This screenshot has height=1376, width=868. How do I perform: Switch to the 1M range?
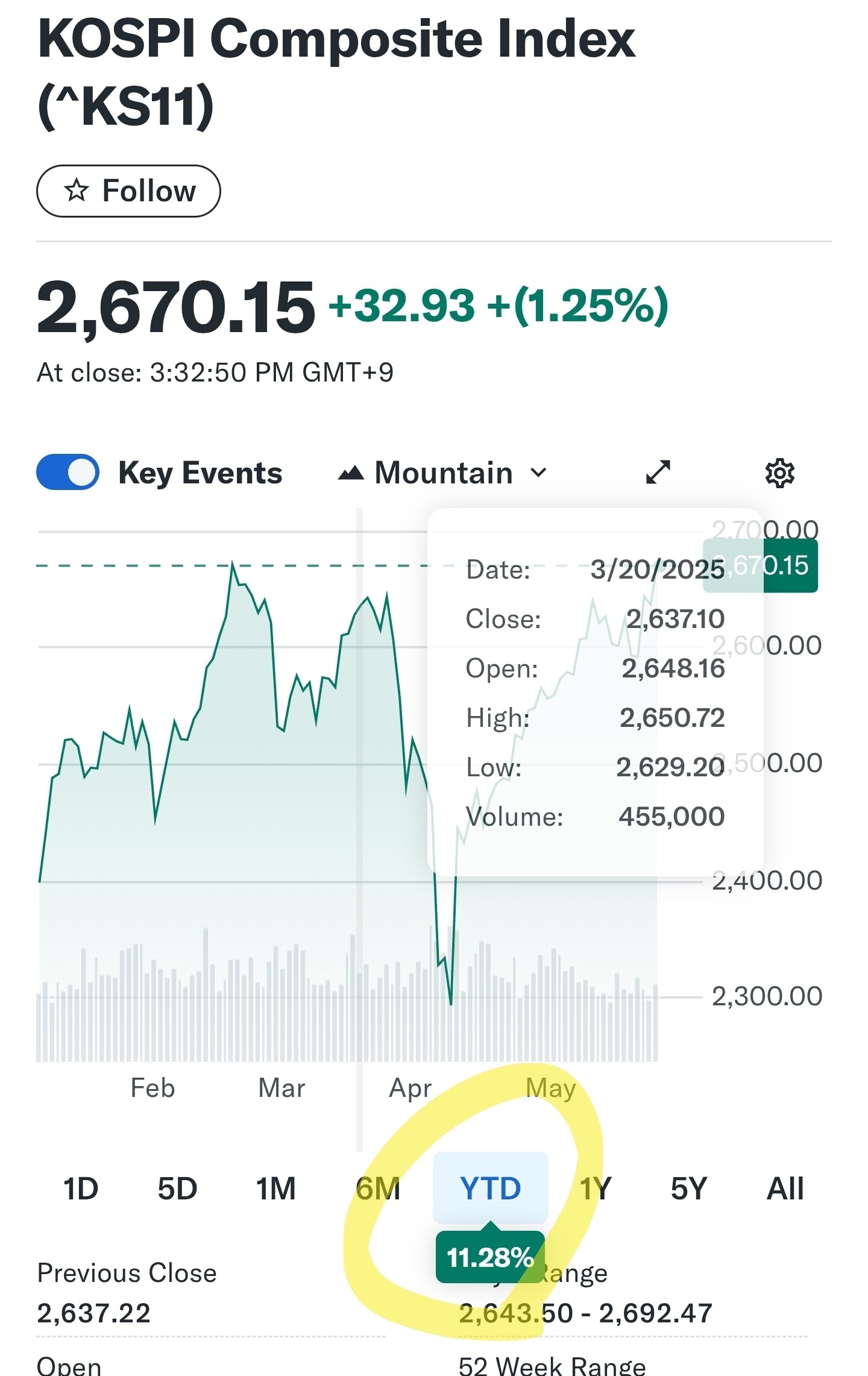tap(275, 1189)
